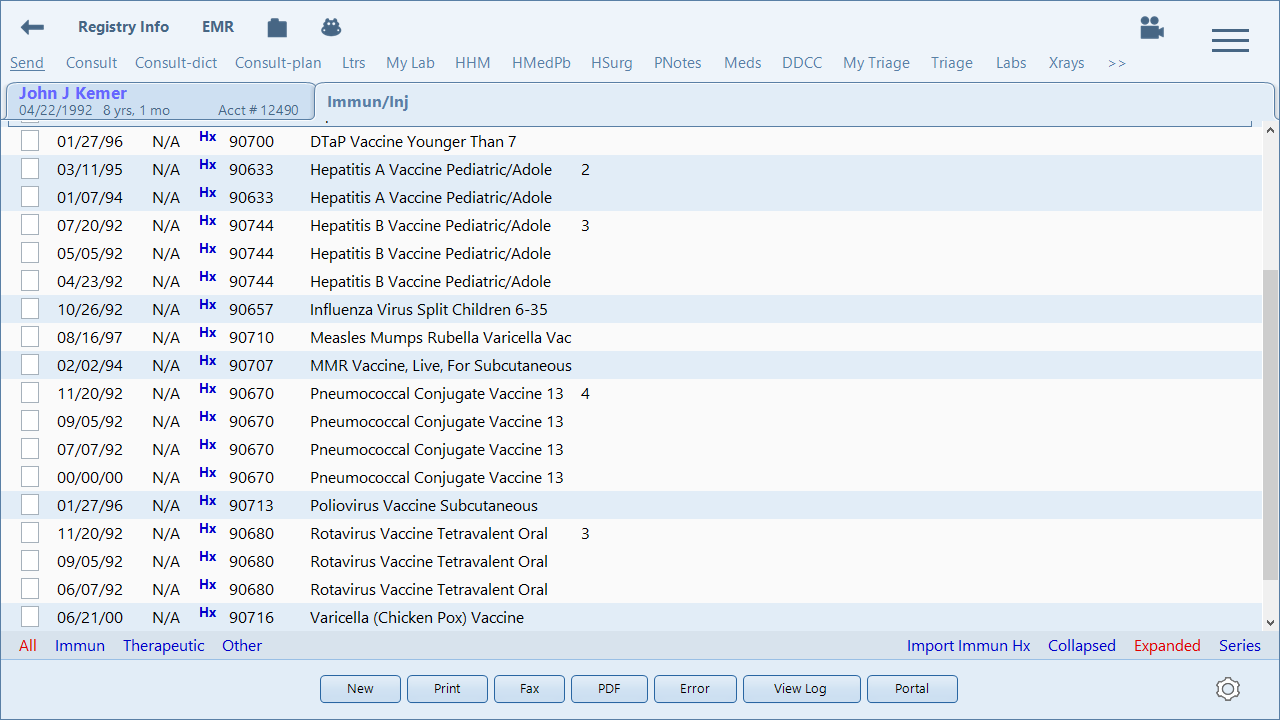The height and width of the screenshot is (720, 1280).
Task: Switch list to Expanded view
Action: click(x=1166, y=646)
